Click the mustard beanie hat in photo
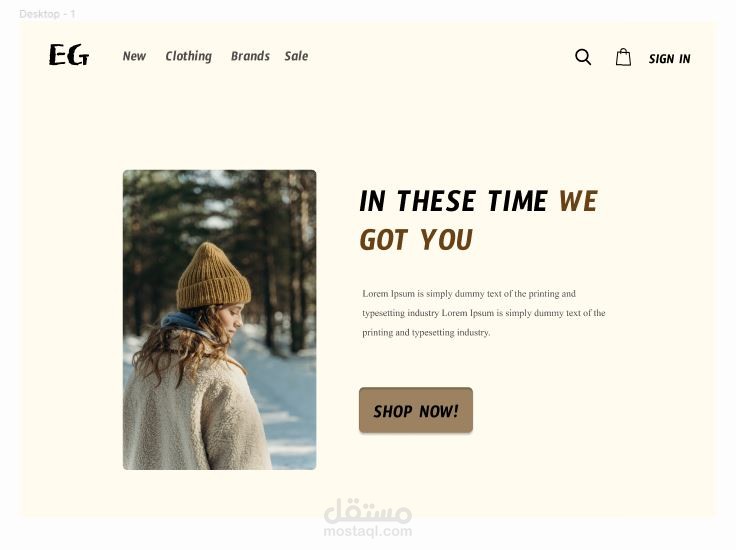The image size is (736, 550). click(214, 276)
